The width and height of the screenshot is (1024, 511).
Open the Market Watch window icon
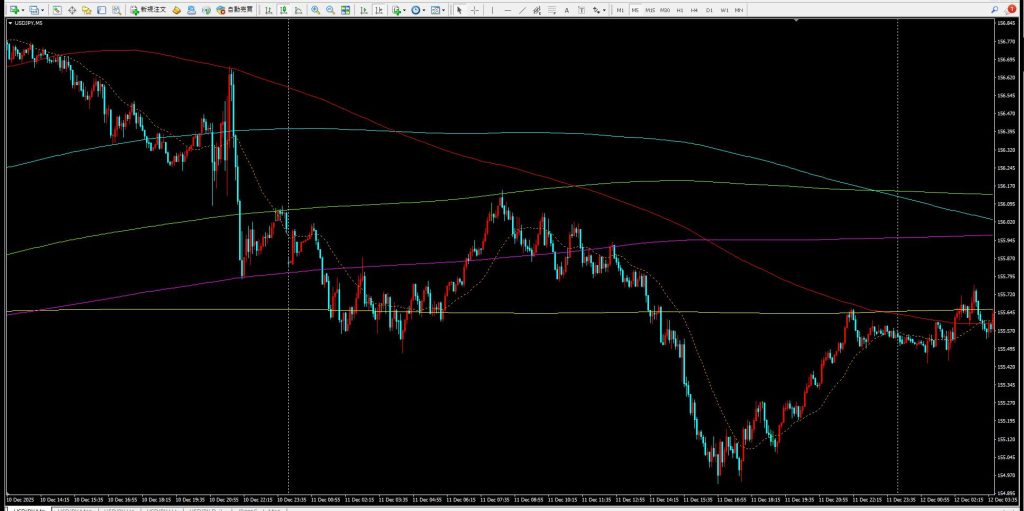coord(58,10)
